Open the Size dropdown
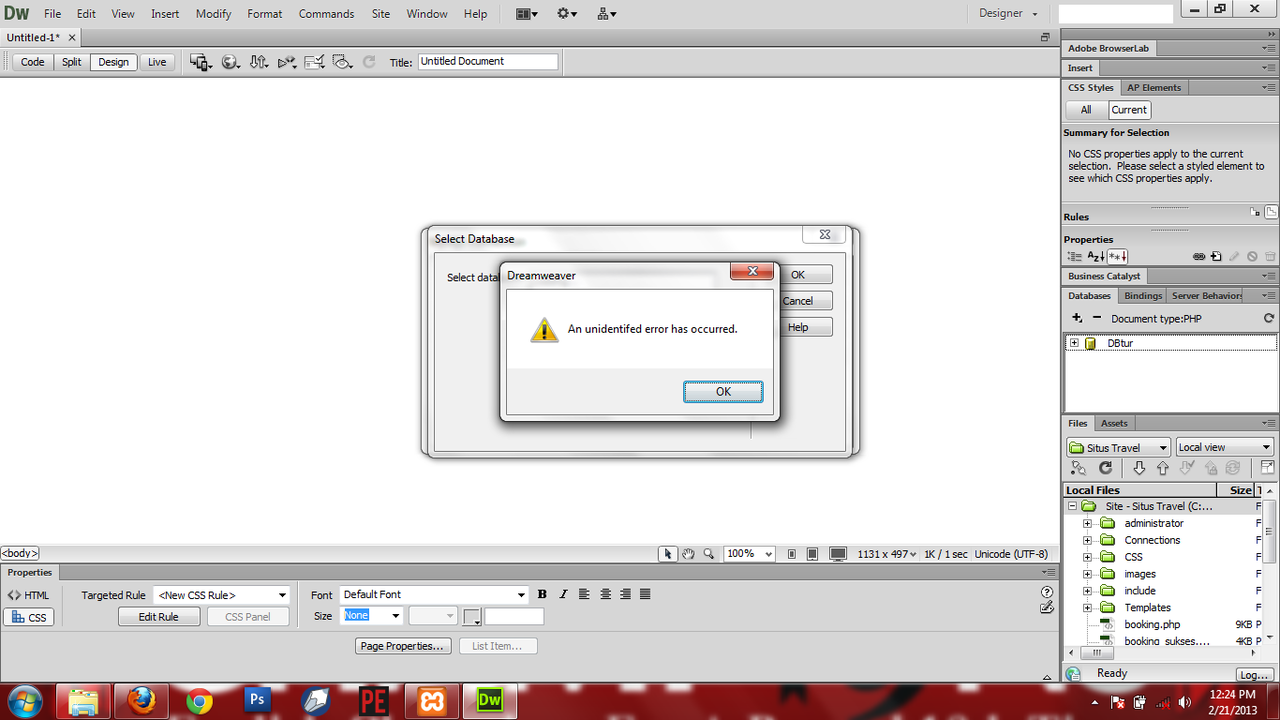 pyautogui.click(x=372, y=616)
